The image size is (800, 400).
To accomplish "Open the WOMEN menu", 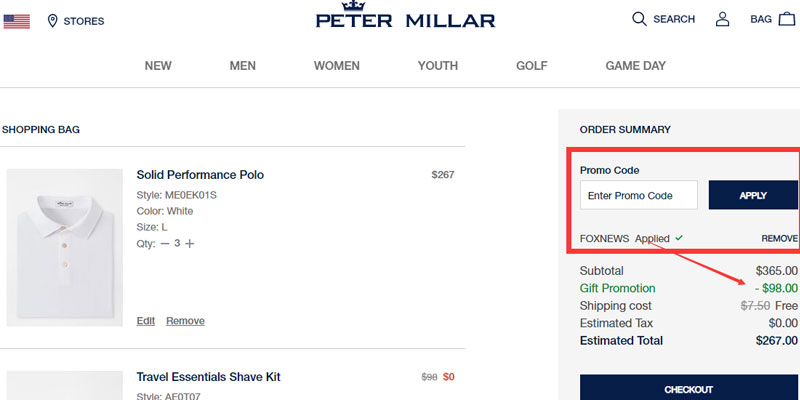I will 337,66.
